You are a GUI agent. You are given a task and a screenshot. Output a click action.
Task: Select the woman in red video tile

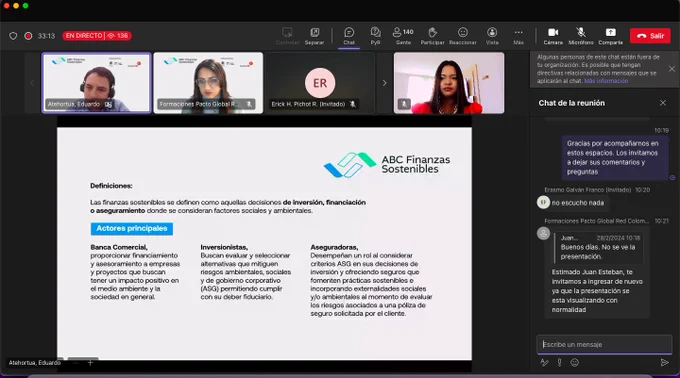pyautogui.click(x=449, y=83)
